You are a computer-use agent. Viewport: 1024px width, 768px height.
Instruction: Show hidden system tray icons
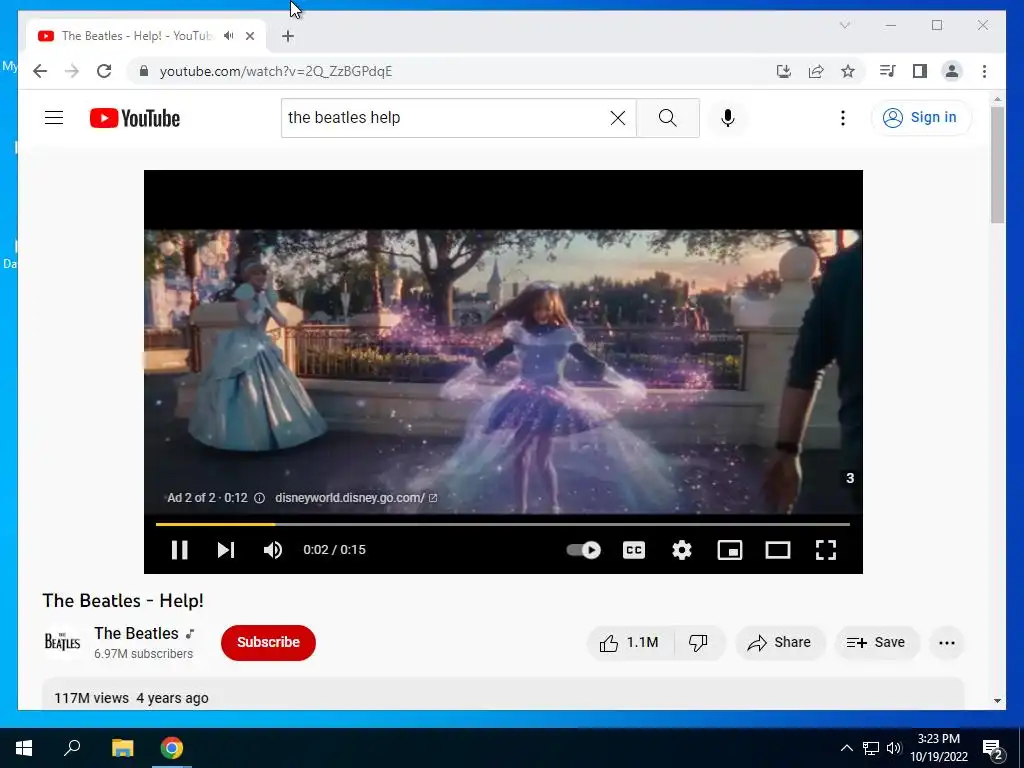point(846,748)
